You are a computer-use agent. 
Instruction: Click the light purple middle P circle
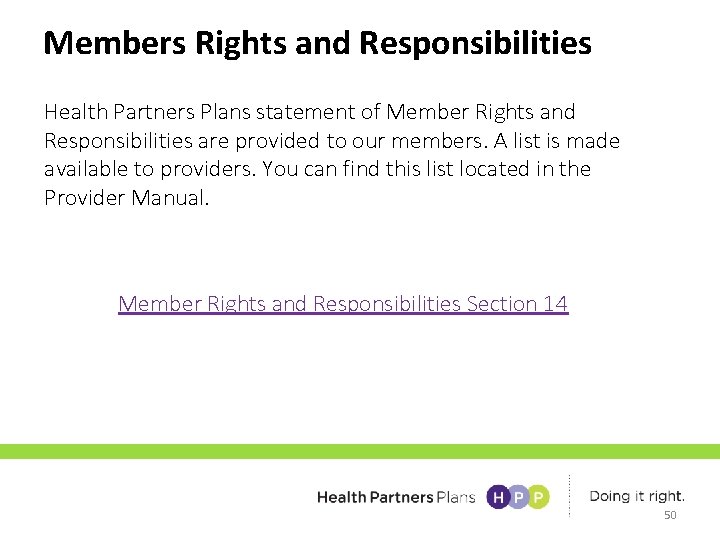click(518, 497)
